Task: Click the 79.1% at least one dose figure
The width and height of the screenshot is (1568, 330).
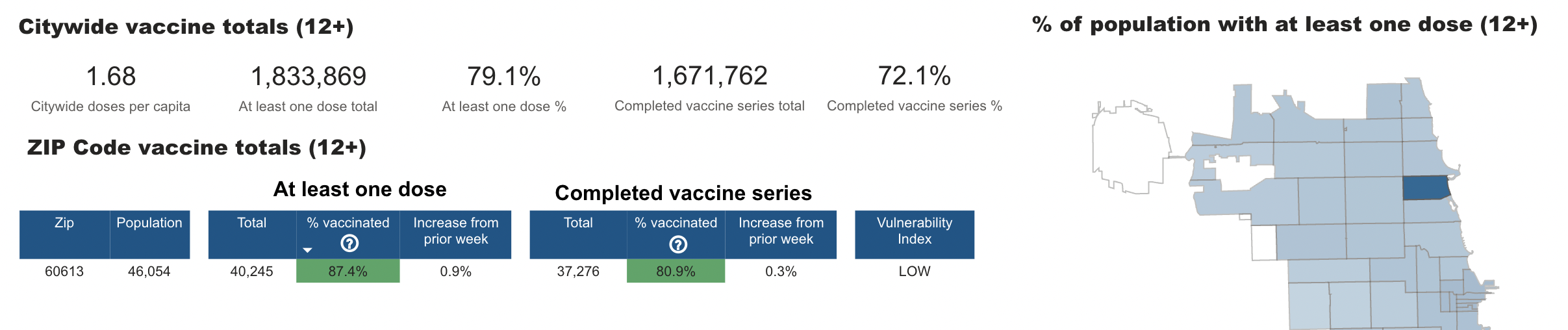Action: click(x=503, y=77)
